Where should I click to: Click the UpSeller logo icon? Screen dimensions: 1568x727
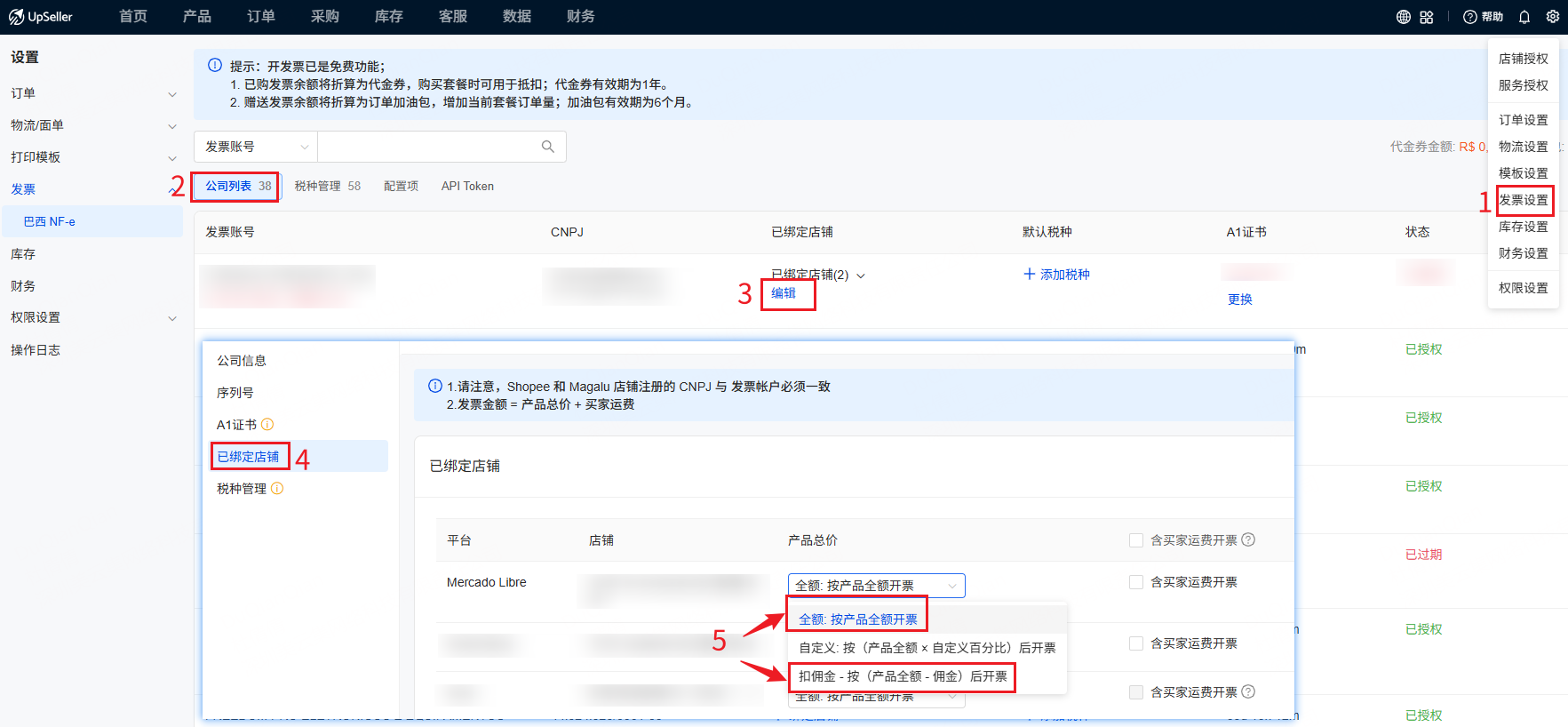click(x=16, y=17)
